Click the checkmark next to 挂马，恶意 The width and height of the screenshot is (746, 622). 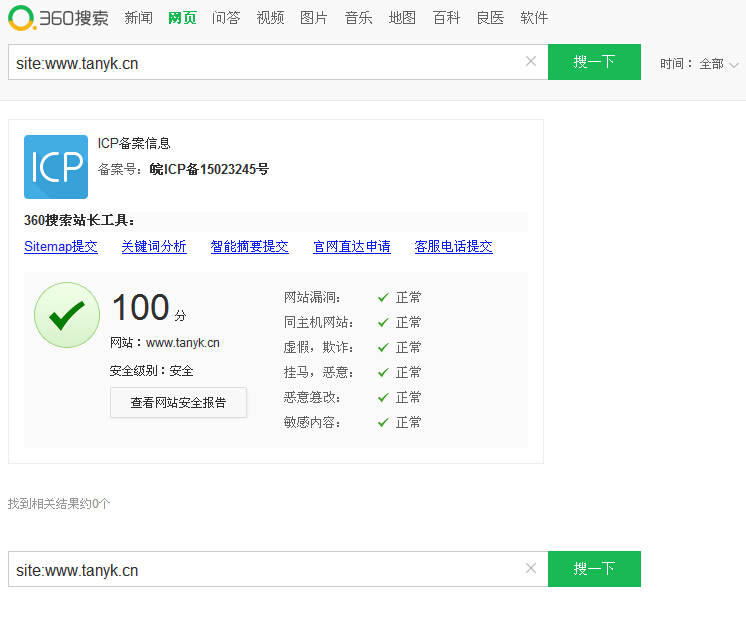383,372
